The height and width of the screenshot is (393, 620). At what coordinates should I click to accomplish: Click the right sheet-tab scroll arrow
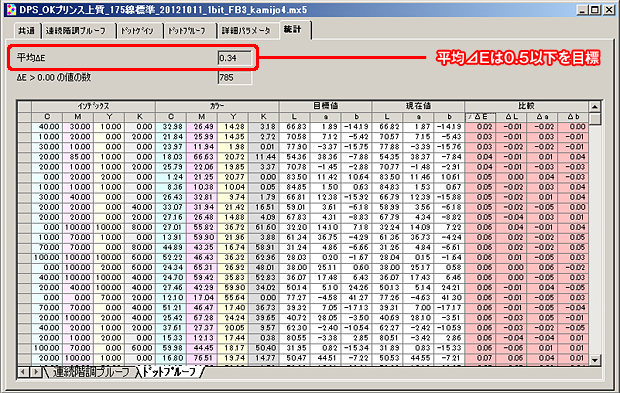click(x=36, y=372)
